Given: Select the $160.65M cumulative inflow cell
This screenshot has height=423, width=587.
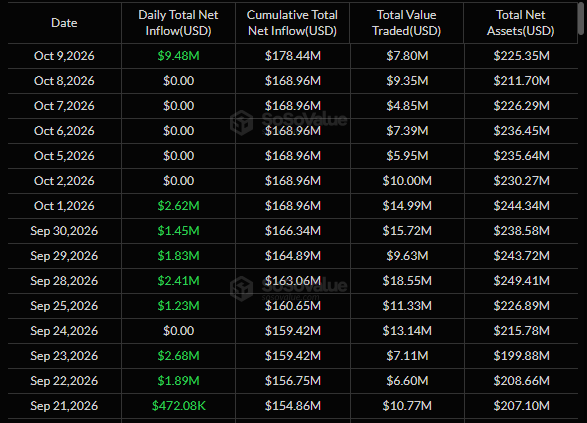Looking at the screenshot, I should pyautogui.click(x=293, y=306).
